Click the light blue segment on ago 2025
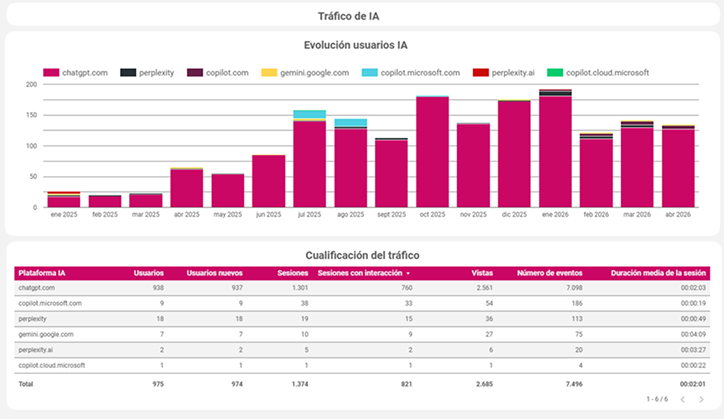The height and width of the screenshot is (419, 724). (350, 122)
